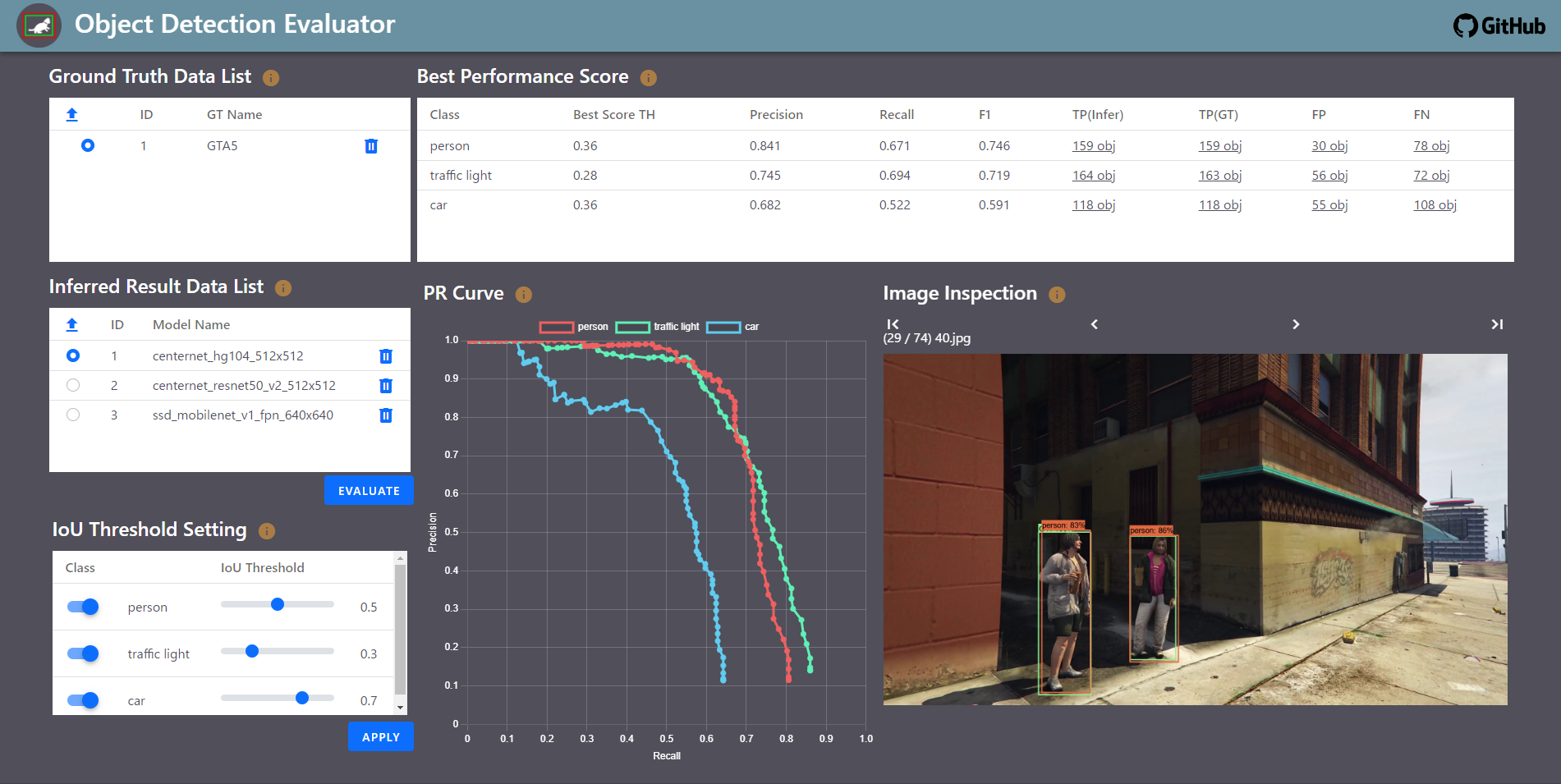
Task: Select centernet_resnet50_v2_512x512 model radio
Action: click(73, 386)
